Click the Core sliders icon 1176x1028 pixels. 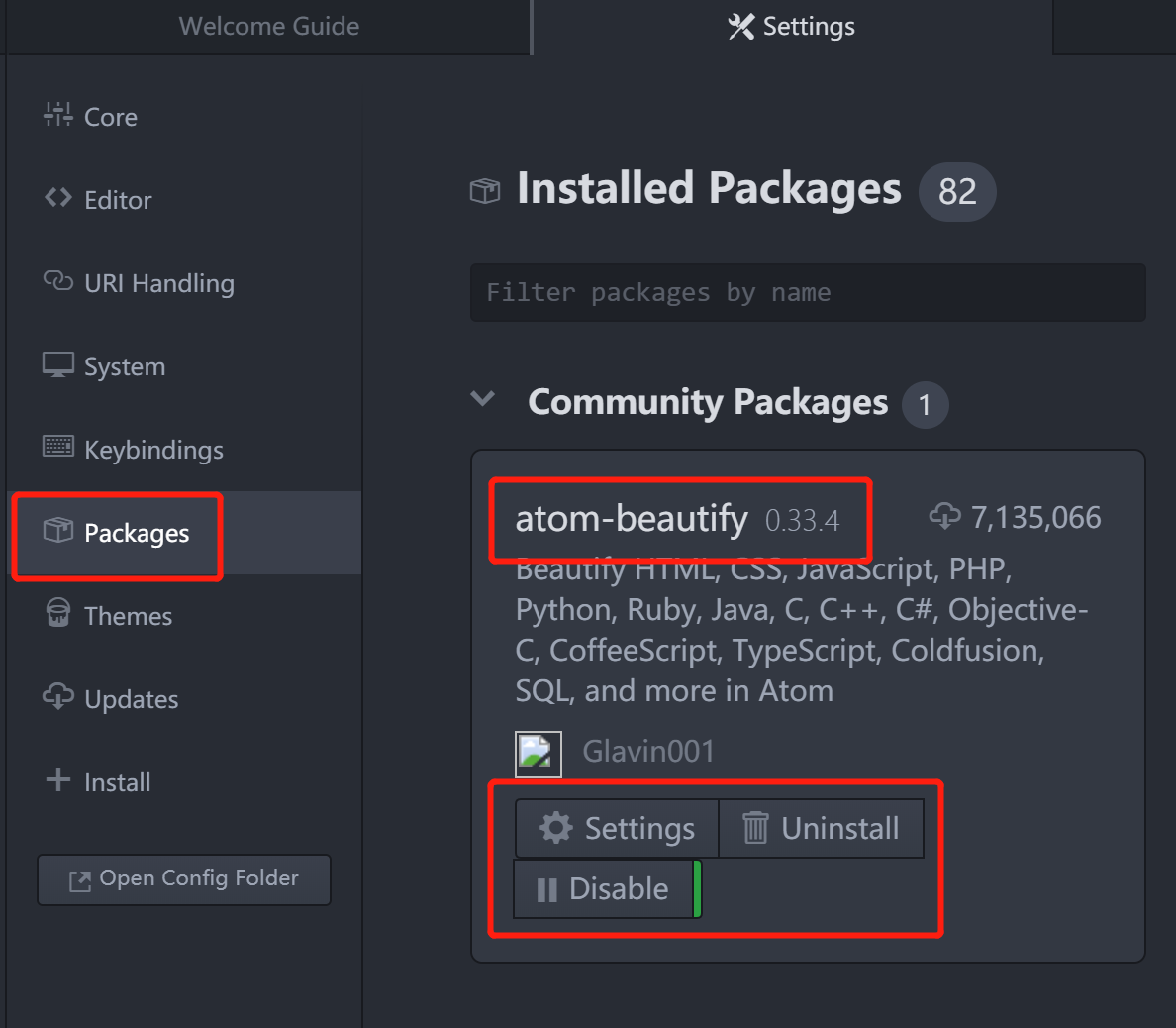[57, 115]
